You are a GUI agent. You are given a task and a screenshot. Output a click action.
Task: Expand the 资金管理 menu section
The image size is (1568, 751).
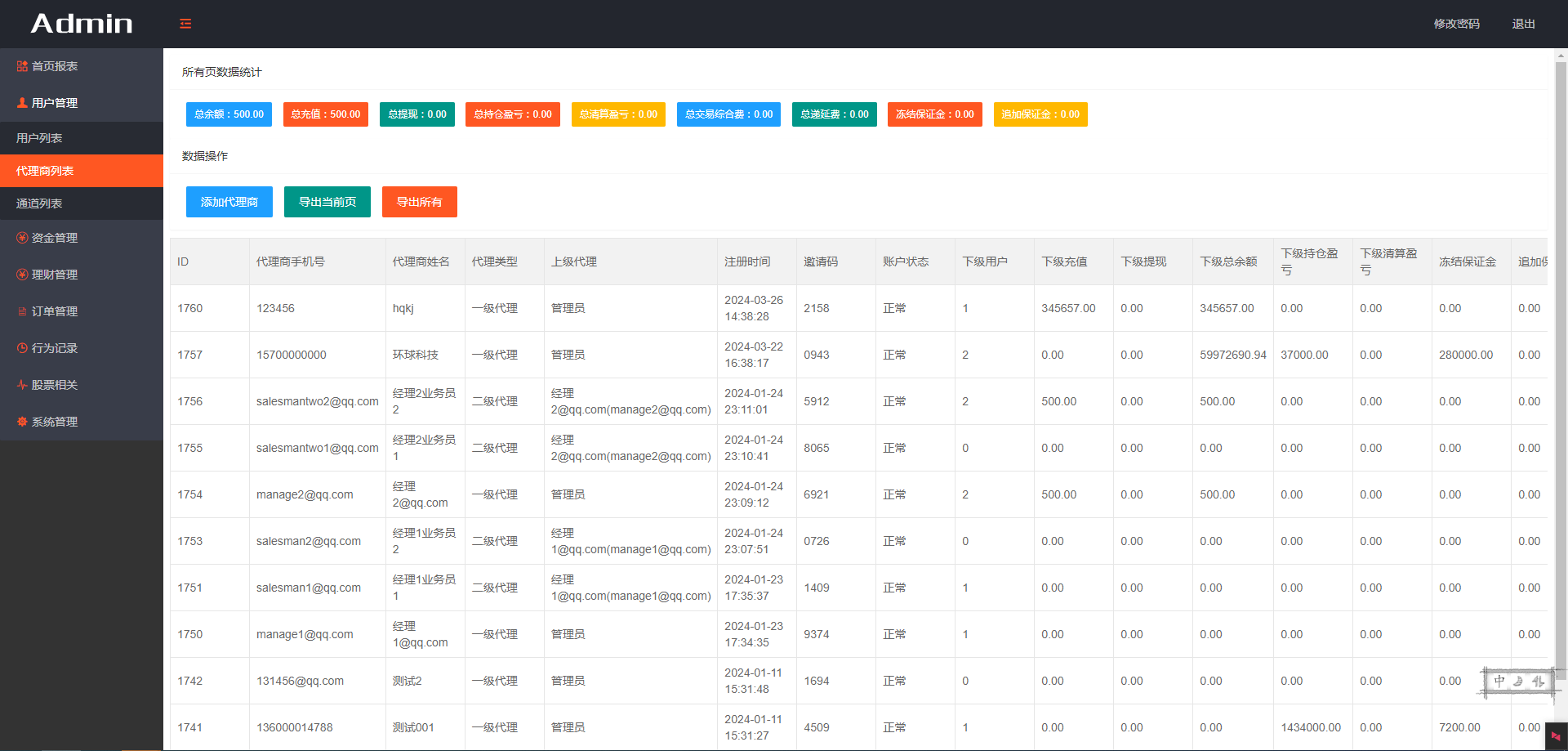tap(55, 238)
